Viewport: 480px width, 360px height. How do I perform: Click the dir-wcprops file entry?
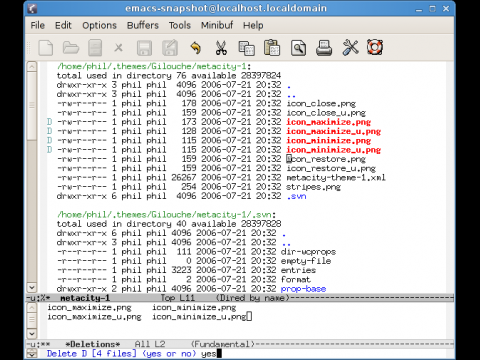click(309, 252)
